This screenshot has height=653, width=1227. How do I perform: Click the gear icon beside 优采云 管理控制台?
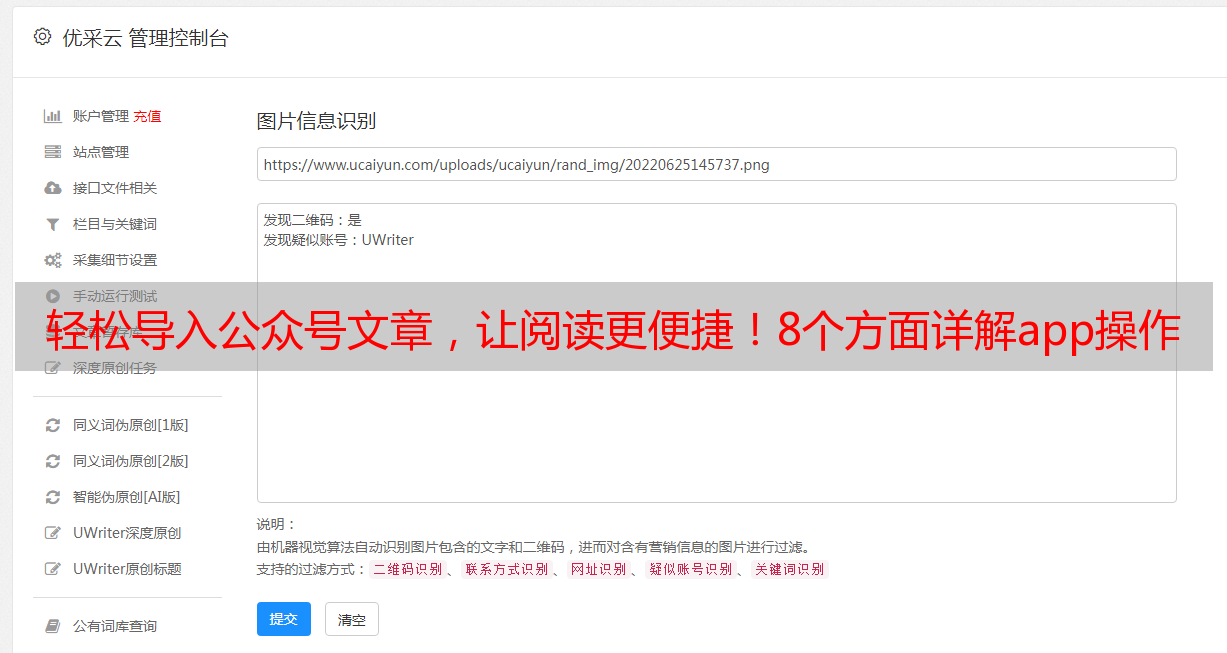[x=42, y=37]
